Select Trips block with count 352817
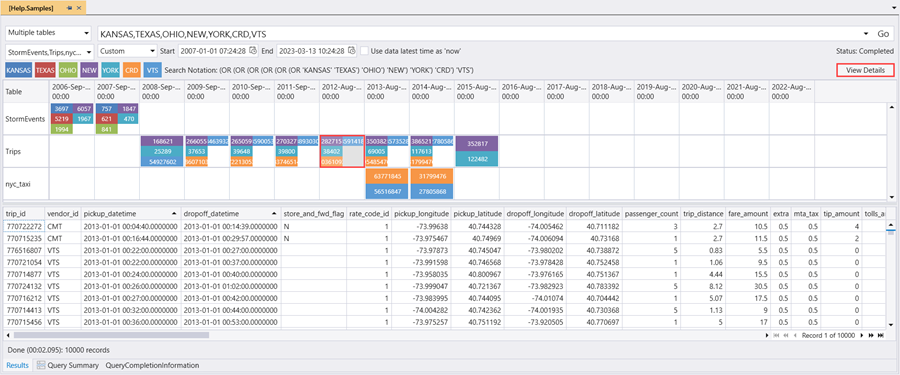Viewport: 900px width, 375px height. pyautogui.click(x=477, y=144)
